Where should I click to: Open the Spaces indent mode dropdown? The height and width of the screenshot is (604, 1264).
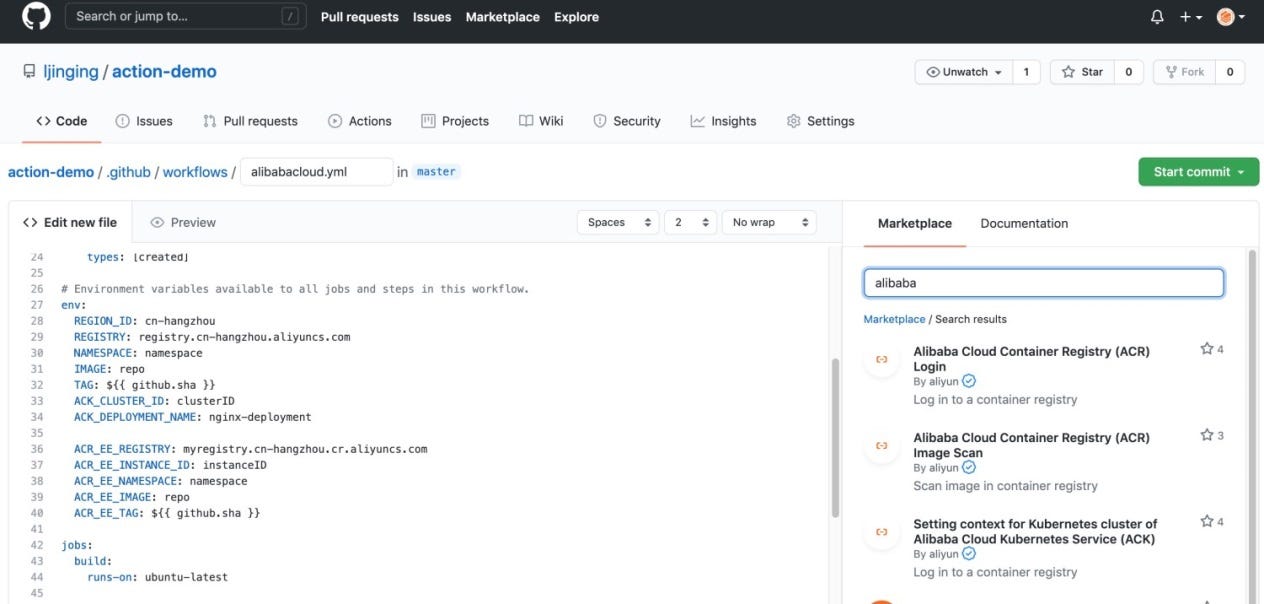(x=618, y=222)
